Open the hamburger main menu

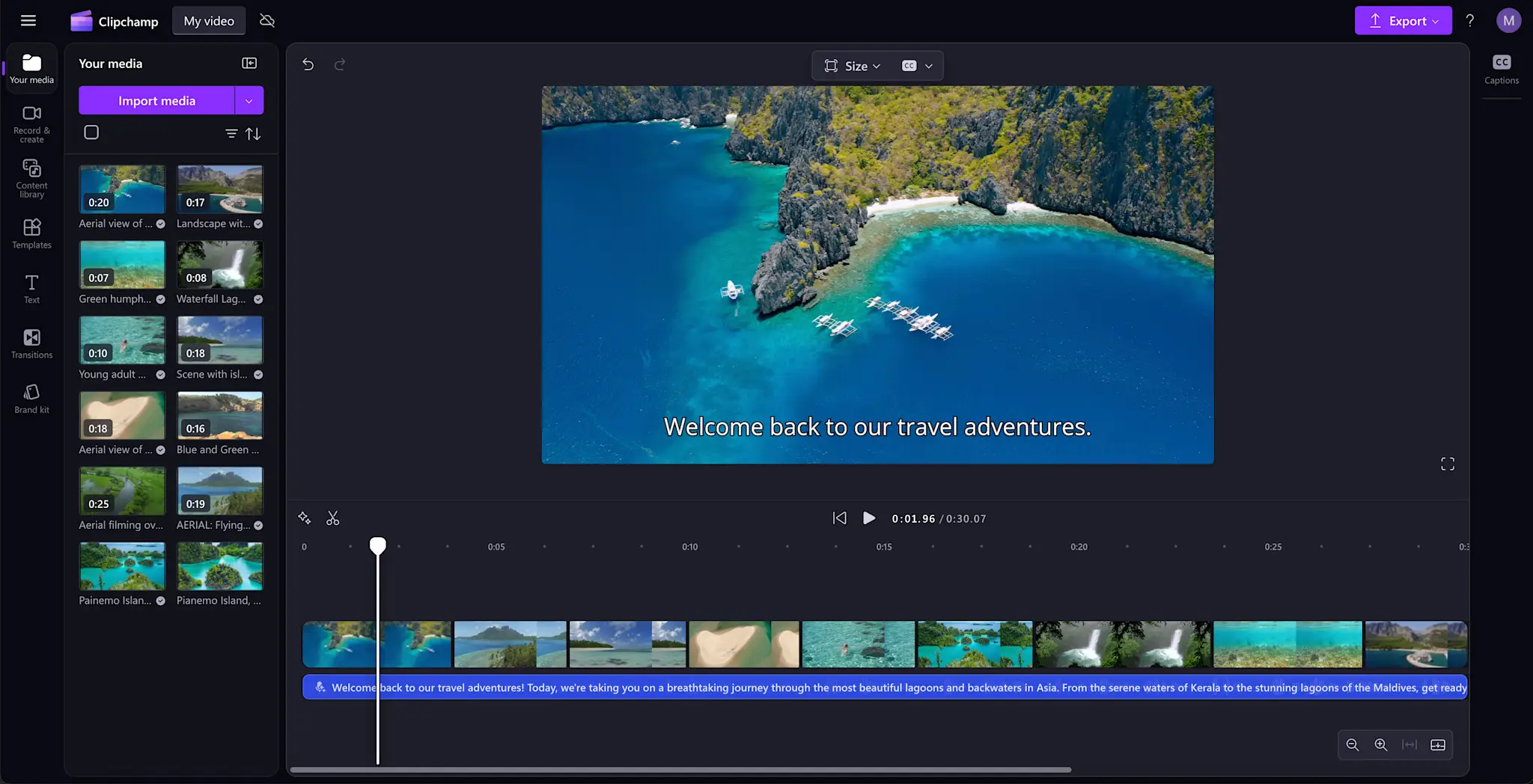28,20
